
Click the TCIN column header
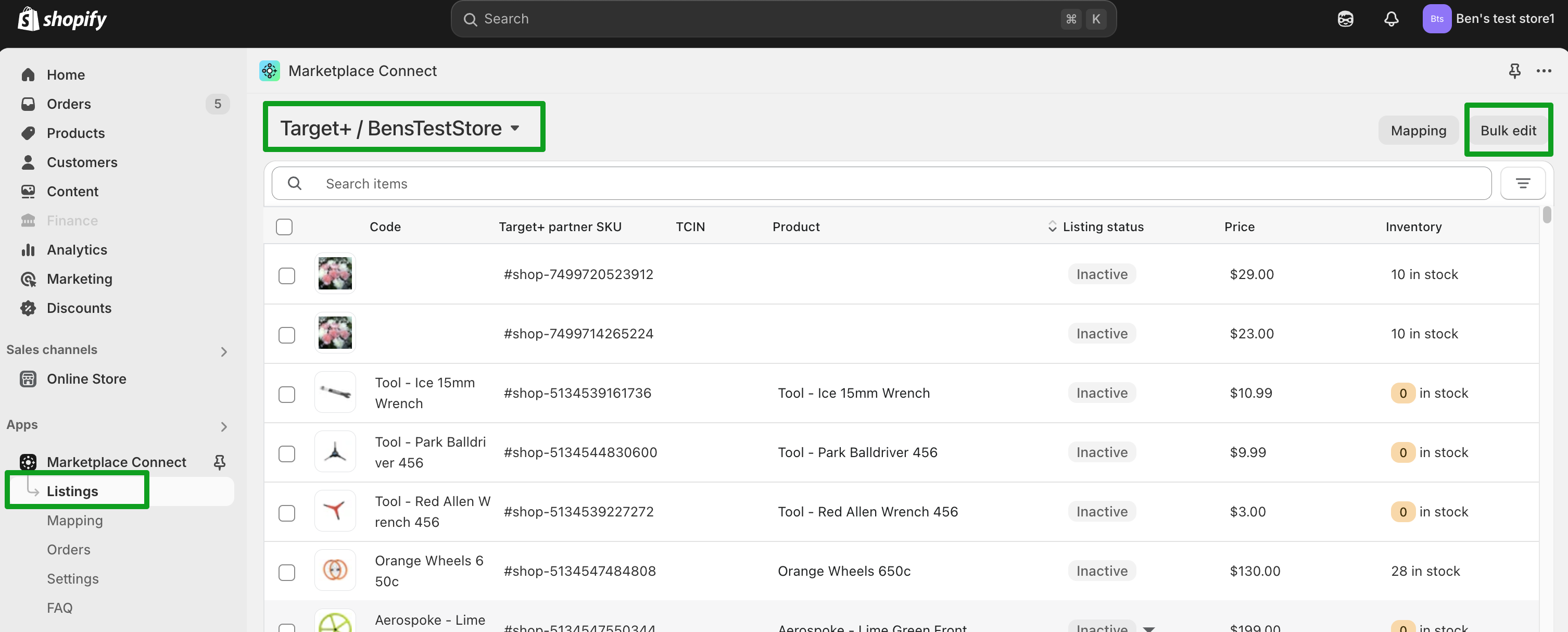690,226
